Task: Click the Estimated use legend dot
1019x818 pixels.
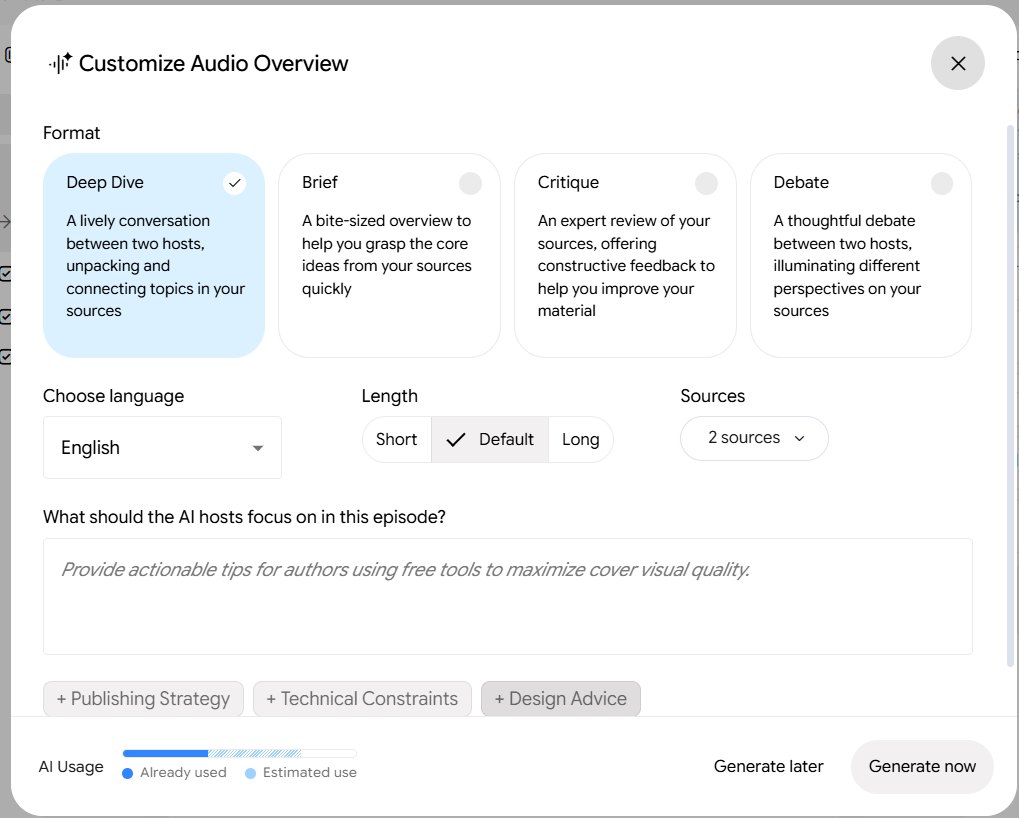Action: pos(250,773)
